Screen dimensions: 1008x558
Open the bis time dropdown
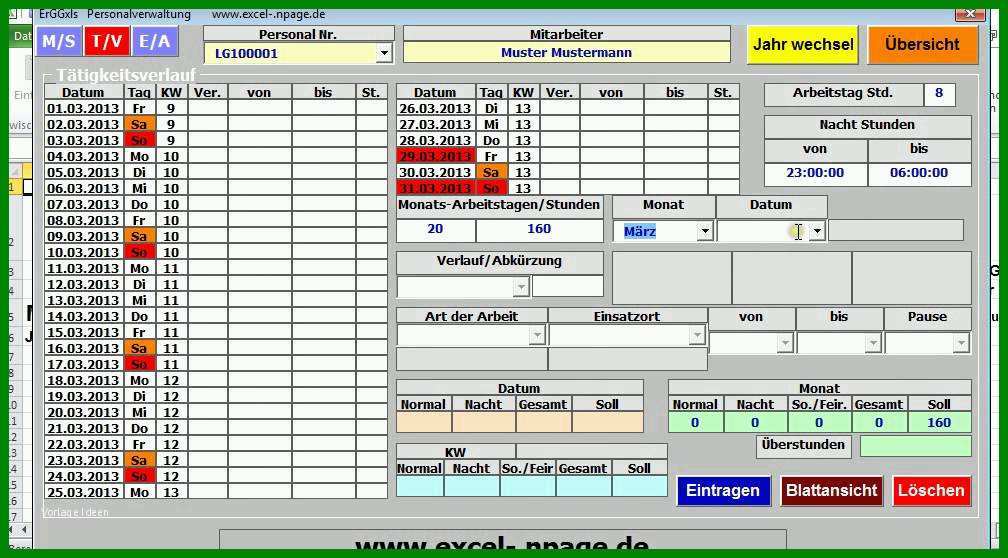(872, 344)
